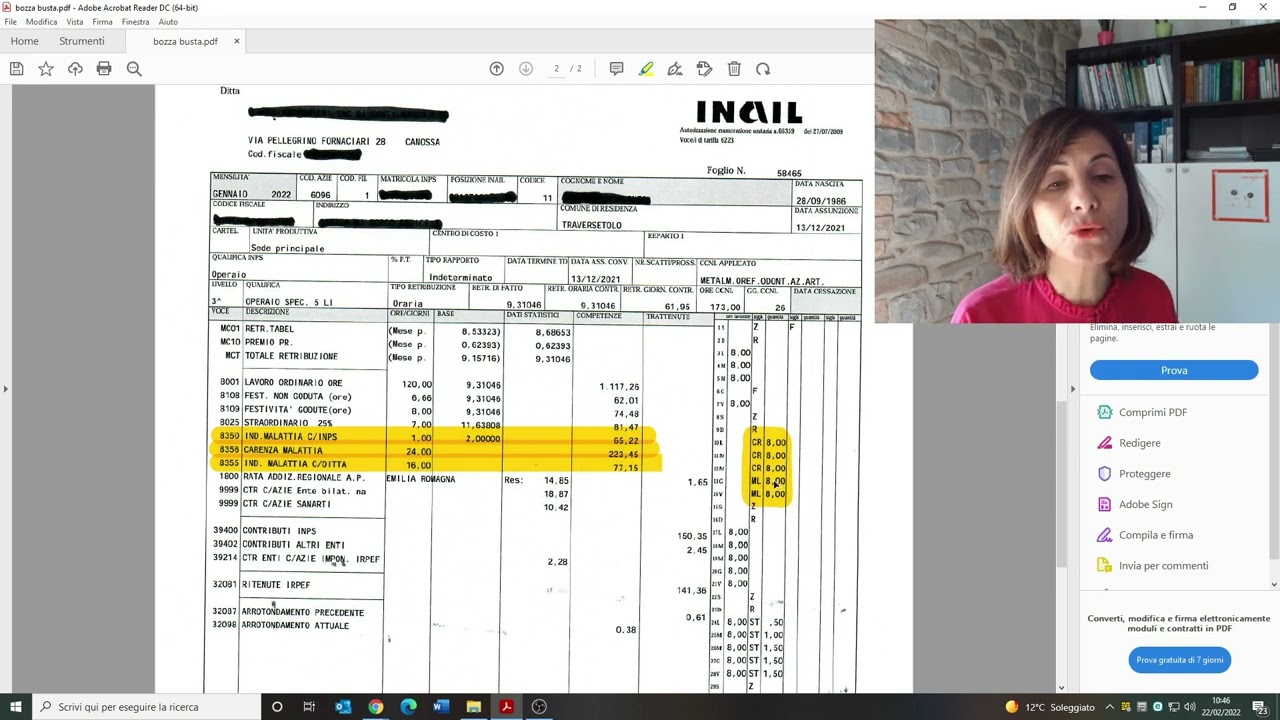The height and width of the screenshot is (720, 1280).
Task: Click the 'RITENUTE IRPEF' row text
Action: tap(276, 585)
